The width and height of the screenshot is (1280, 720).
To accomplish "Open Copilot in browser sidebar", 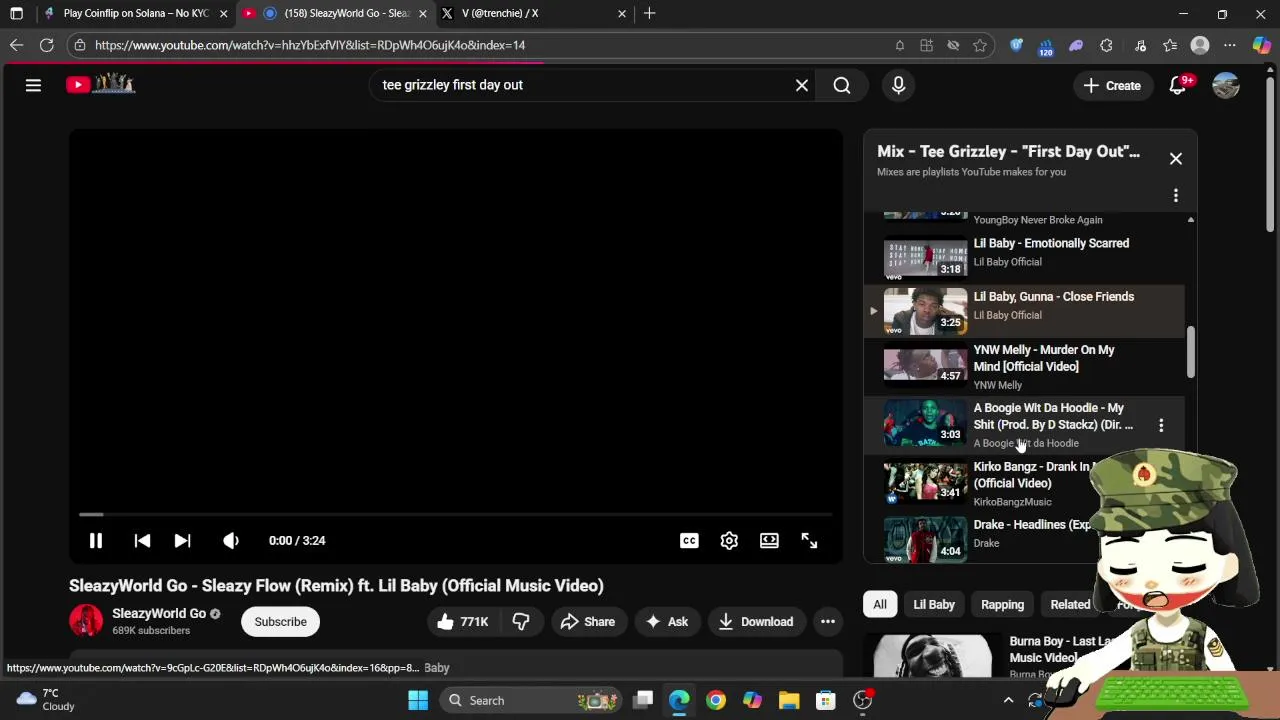I will tap(1261, 45).
